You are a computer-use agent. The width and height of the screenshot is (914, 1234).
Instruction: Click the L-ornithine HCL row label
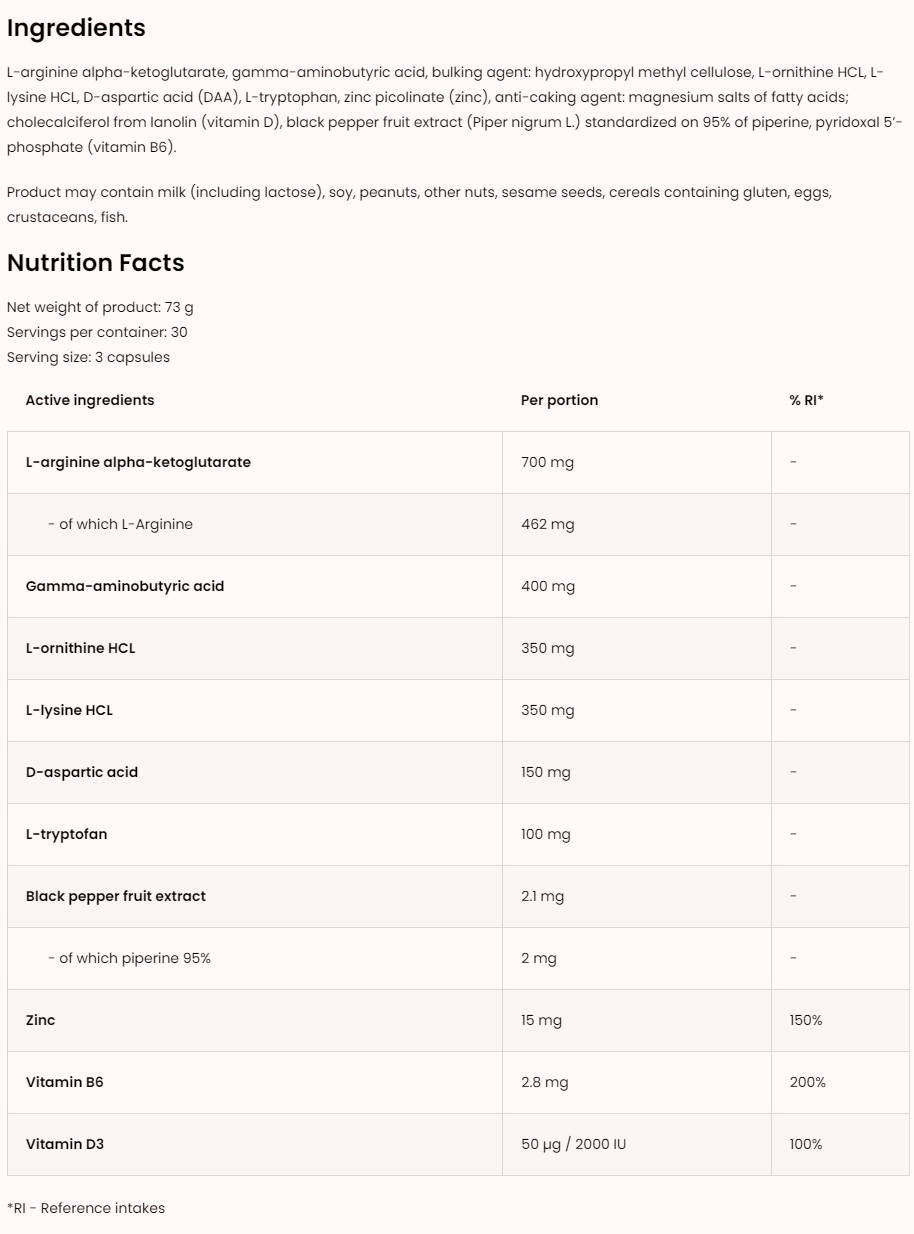(80, 648)
